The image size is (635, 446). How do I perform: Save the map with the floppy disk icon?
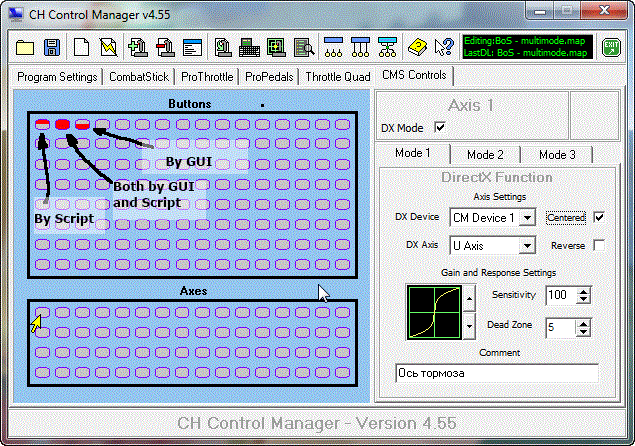pyautogui.click(x=52, y=47)
